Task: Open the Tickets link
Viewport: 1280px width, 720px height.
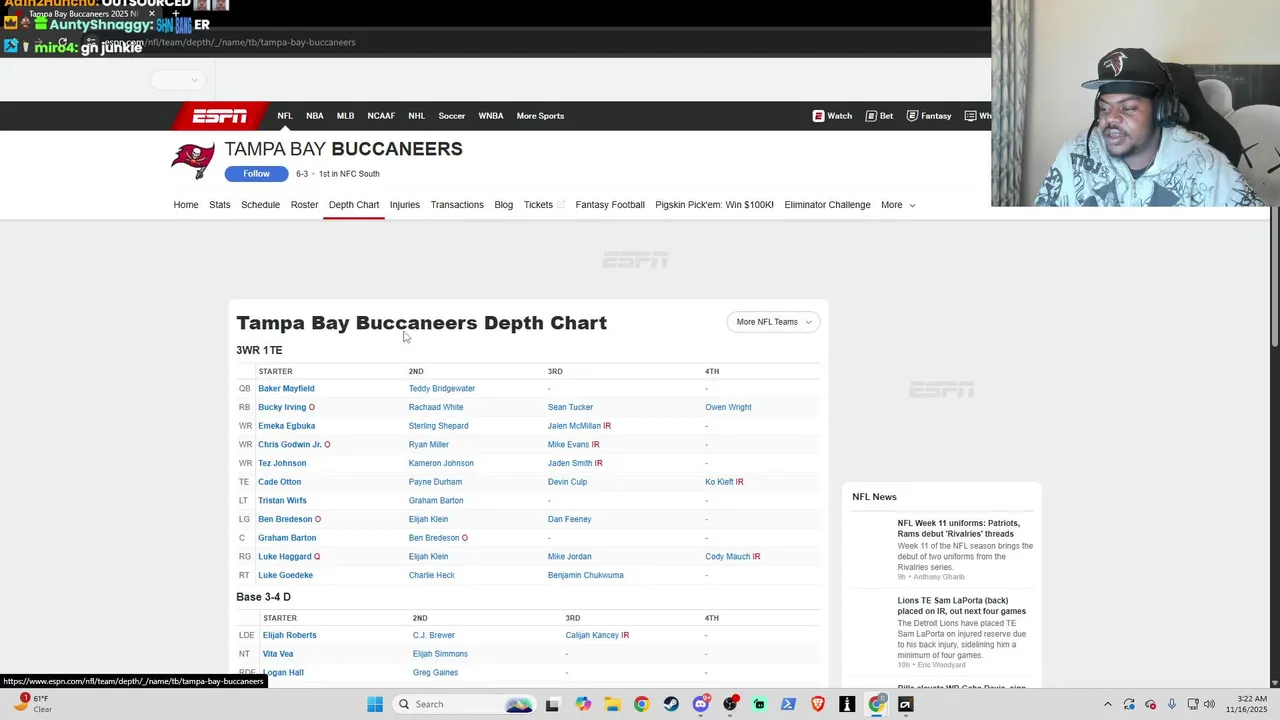Action: pos(544,205)
